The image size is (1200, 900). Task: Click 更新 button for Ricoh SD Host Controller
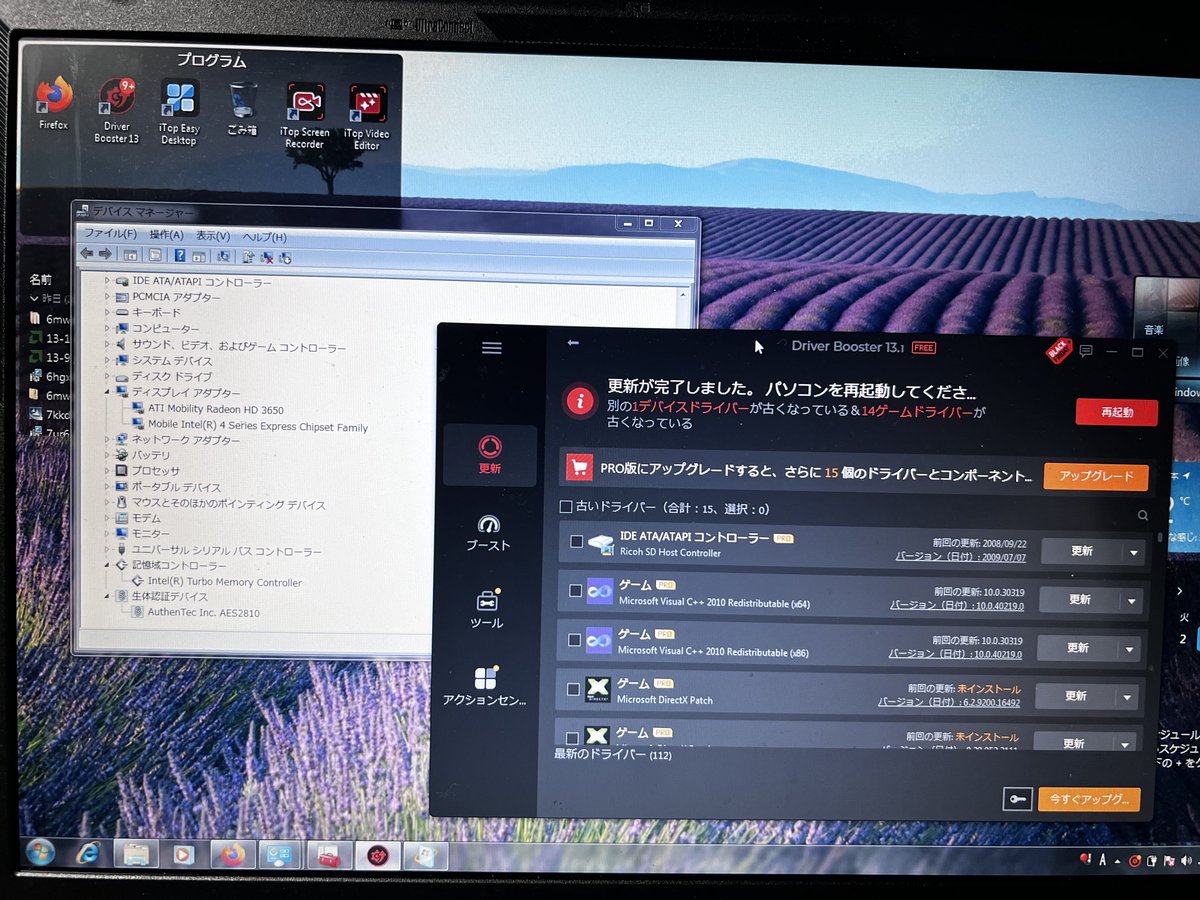(x=1082, y=551)
